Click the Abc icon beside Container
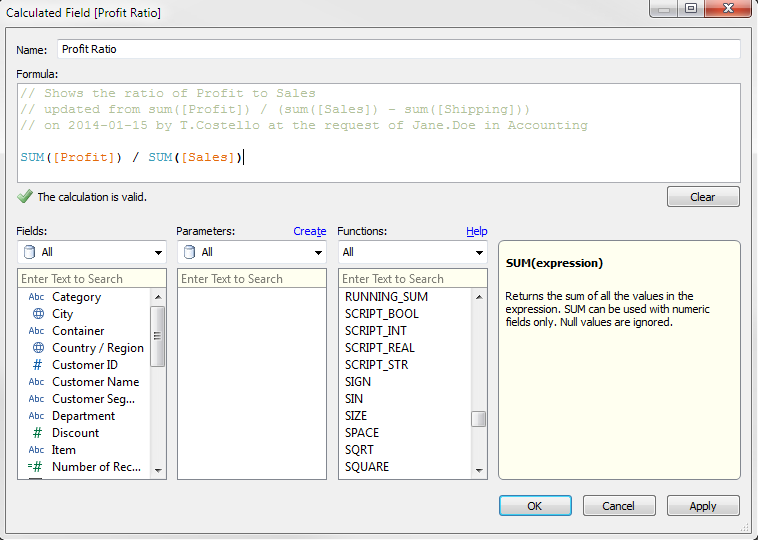Viewport: 758px width, 540px height. click(36, 331)
